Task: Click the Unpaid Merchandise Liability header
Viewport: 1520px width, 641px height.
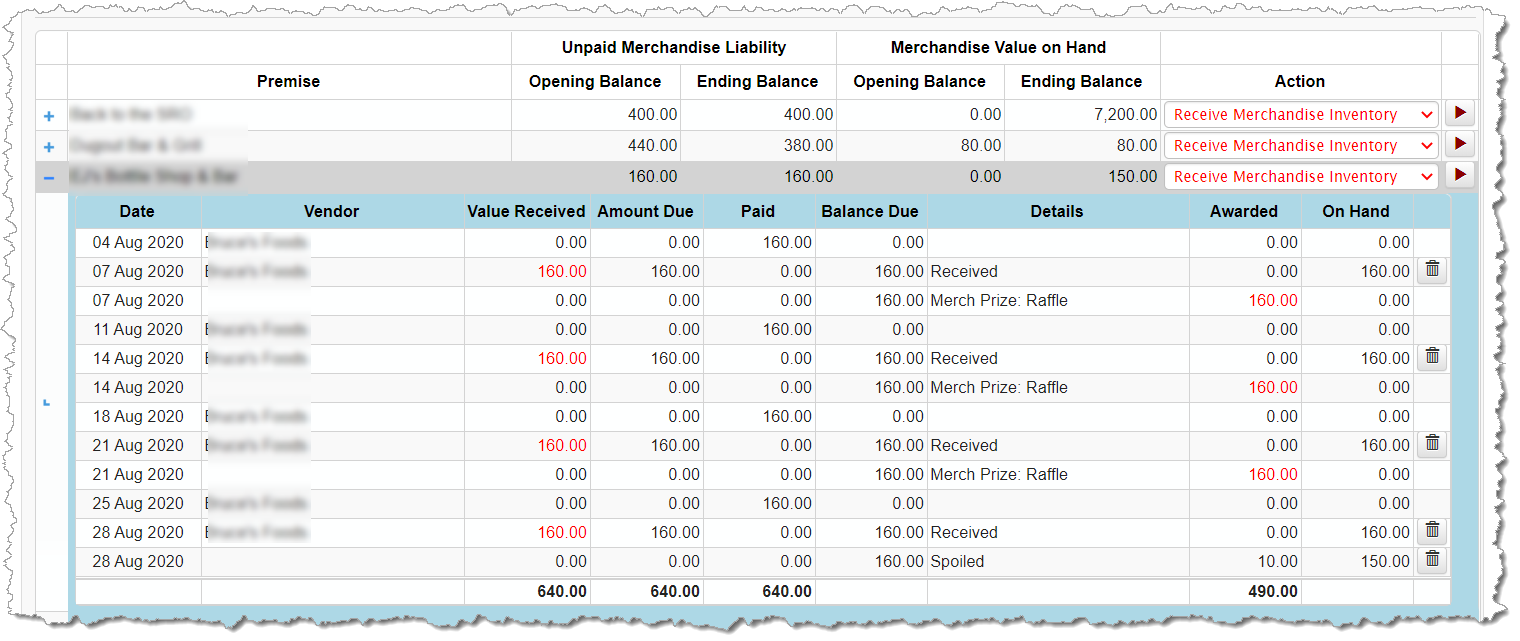Action: point(673,48)
